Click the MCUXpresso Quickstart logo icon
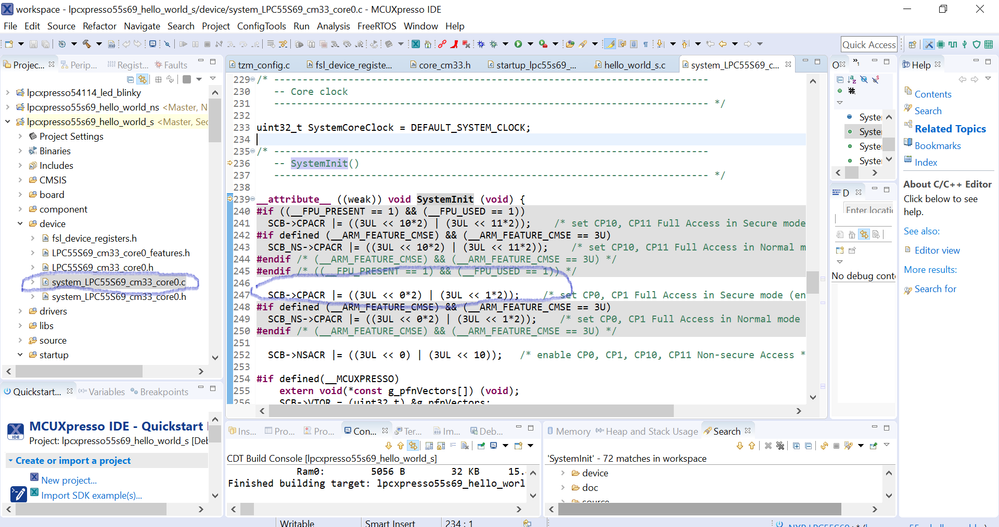The height and width of the screenshot is (527, 999). pyautogui.click(x=15, y=431)
